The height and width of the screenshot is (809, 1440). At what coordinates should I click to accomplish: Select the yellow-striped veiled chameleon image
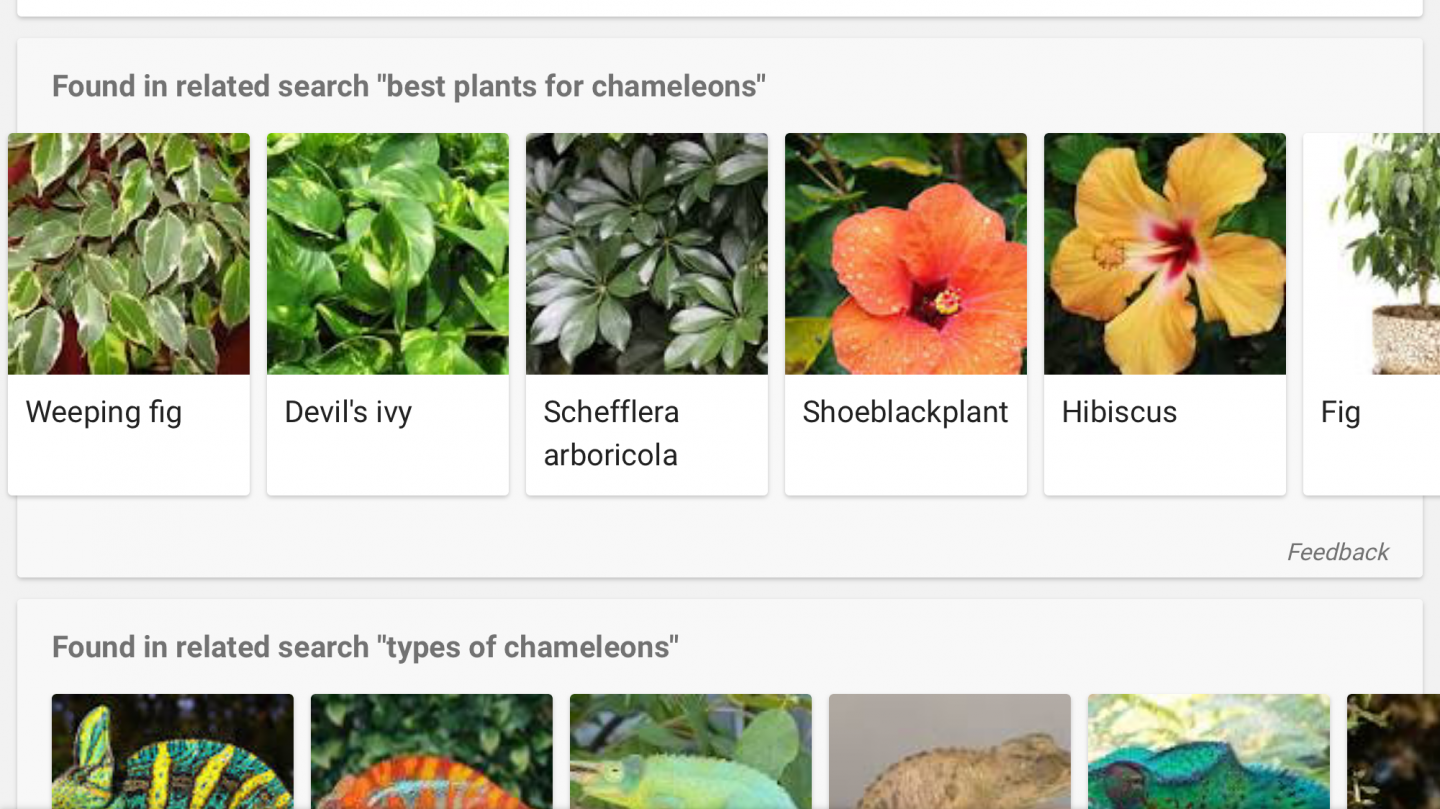tap(173, 751)
